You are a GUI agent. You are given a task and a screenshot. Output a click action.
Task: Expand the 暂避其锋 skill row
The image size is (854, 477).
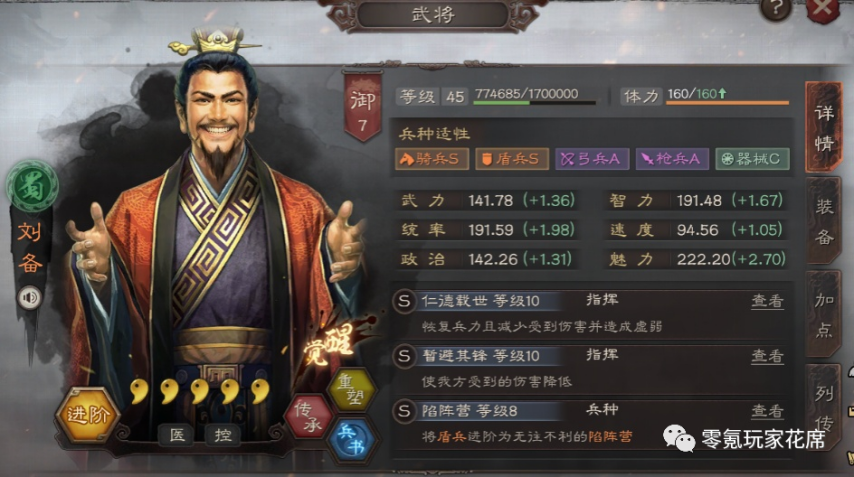590,369
